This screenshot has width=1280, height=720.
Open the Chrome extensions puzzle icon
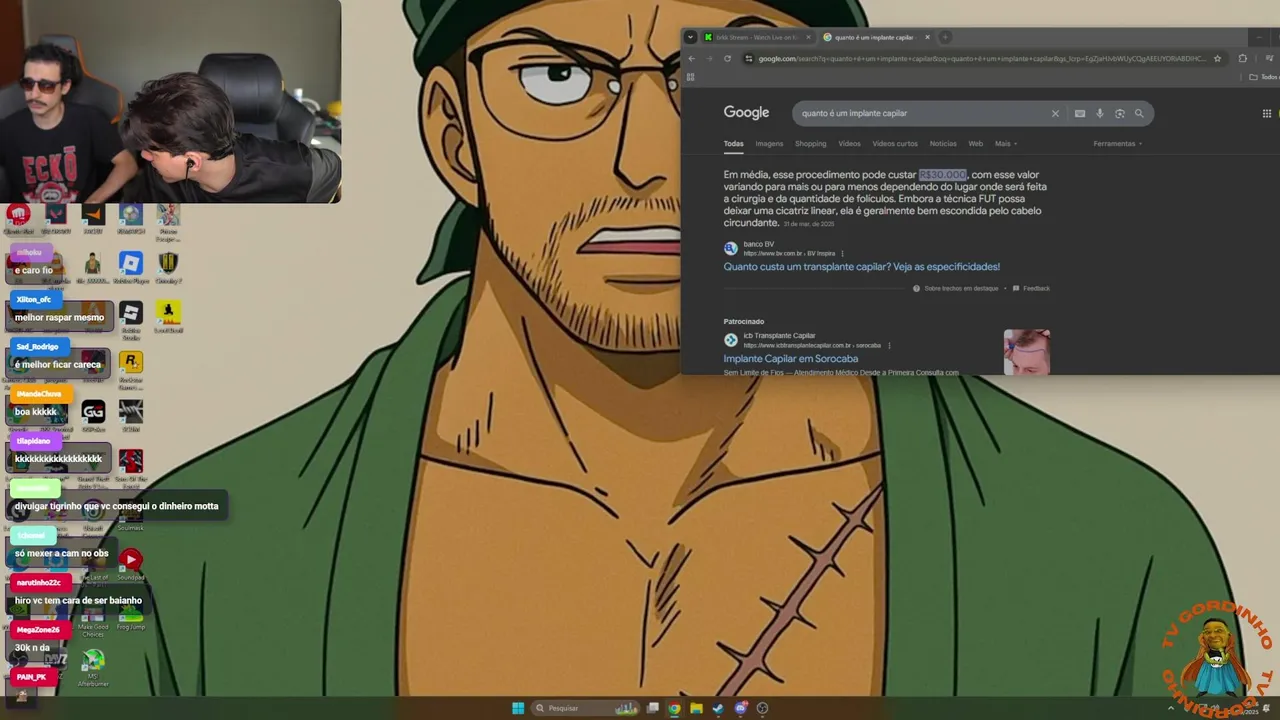tap(1243, 59)
